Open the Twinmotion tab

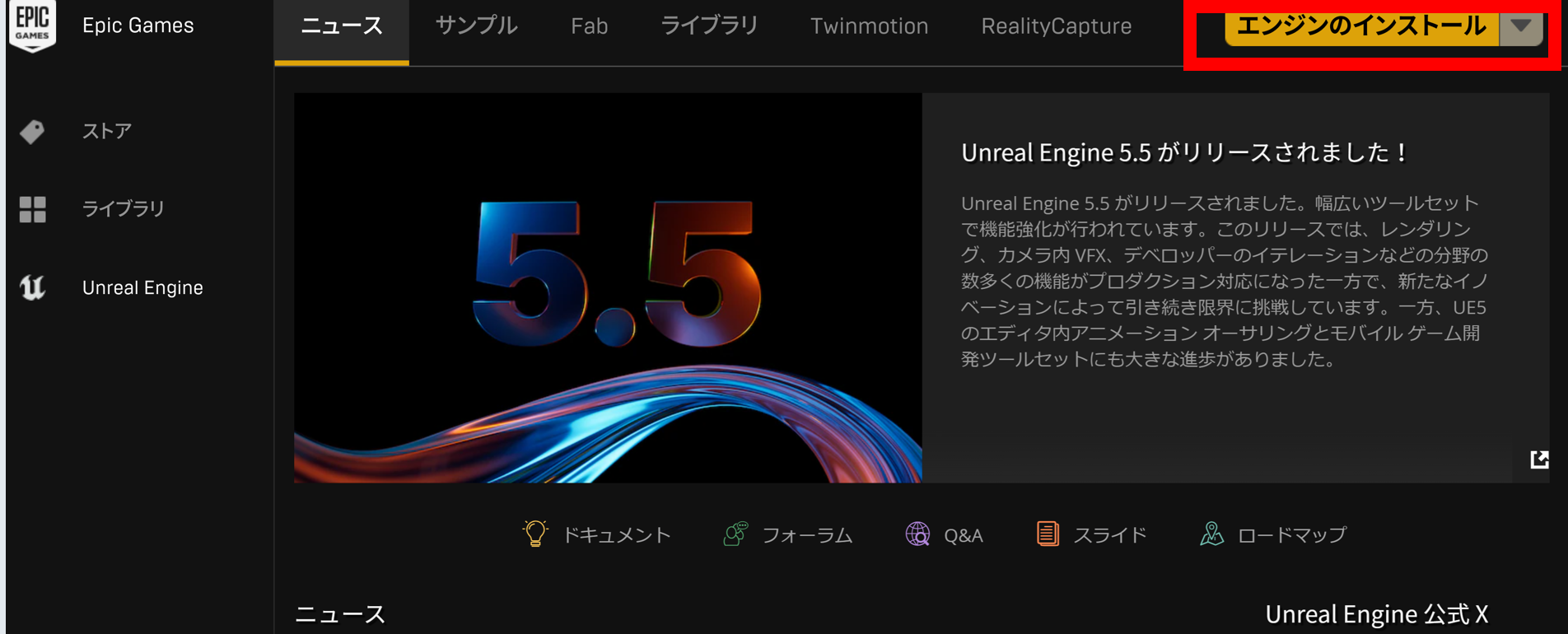(x=869, y=26)
